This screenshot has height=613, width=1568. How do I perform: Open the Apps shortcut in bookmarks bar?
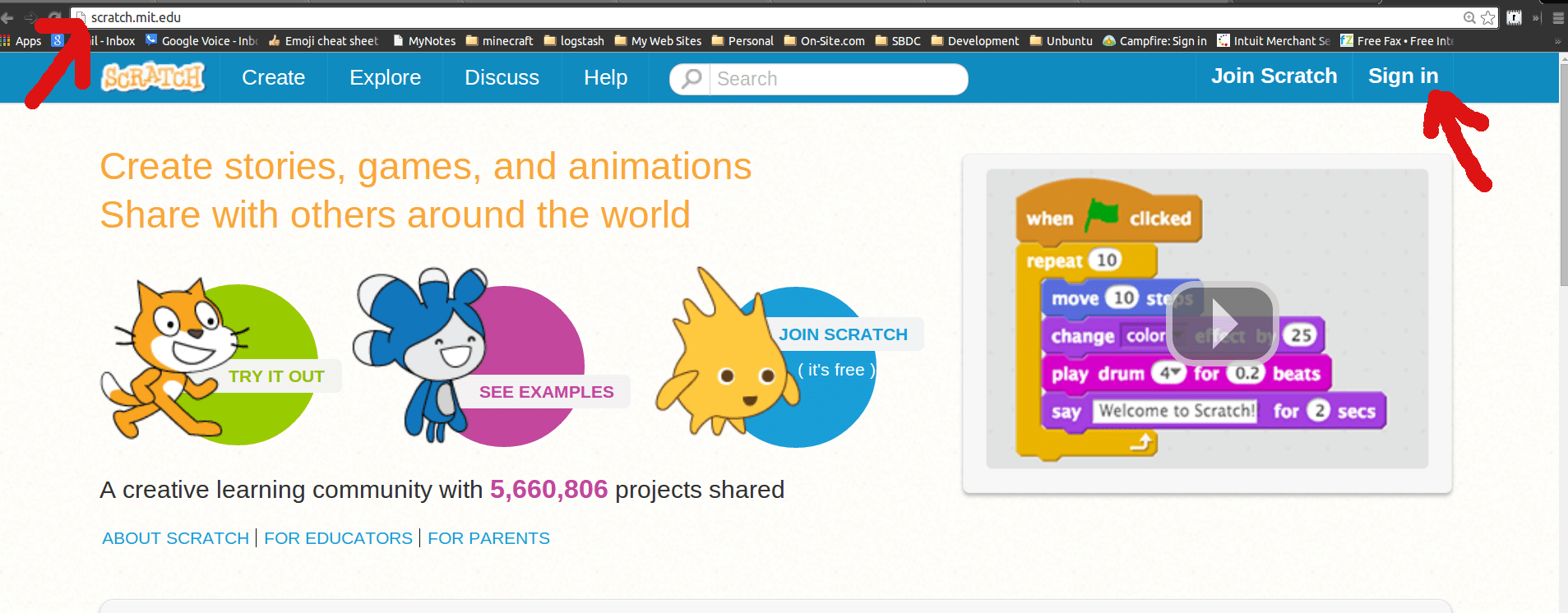[x=21, y=41]
